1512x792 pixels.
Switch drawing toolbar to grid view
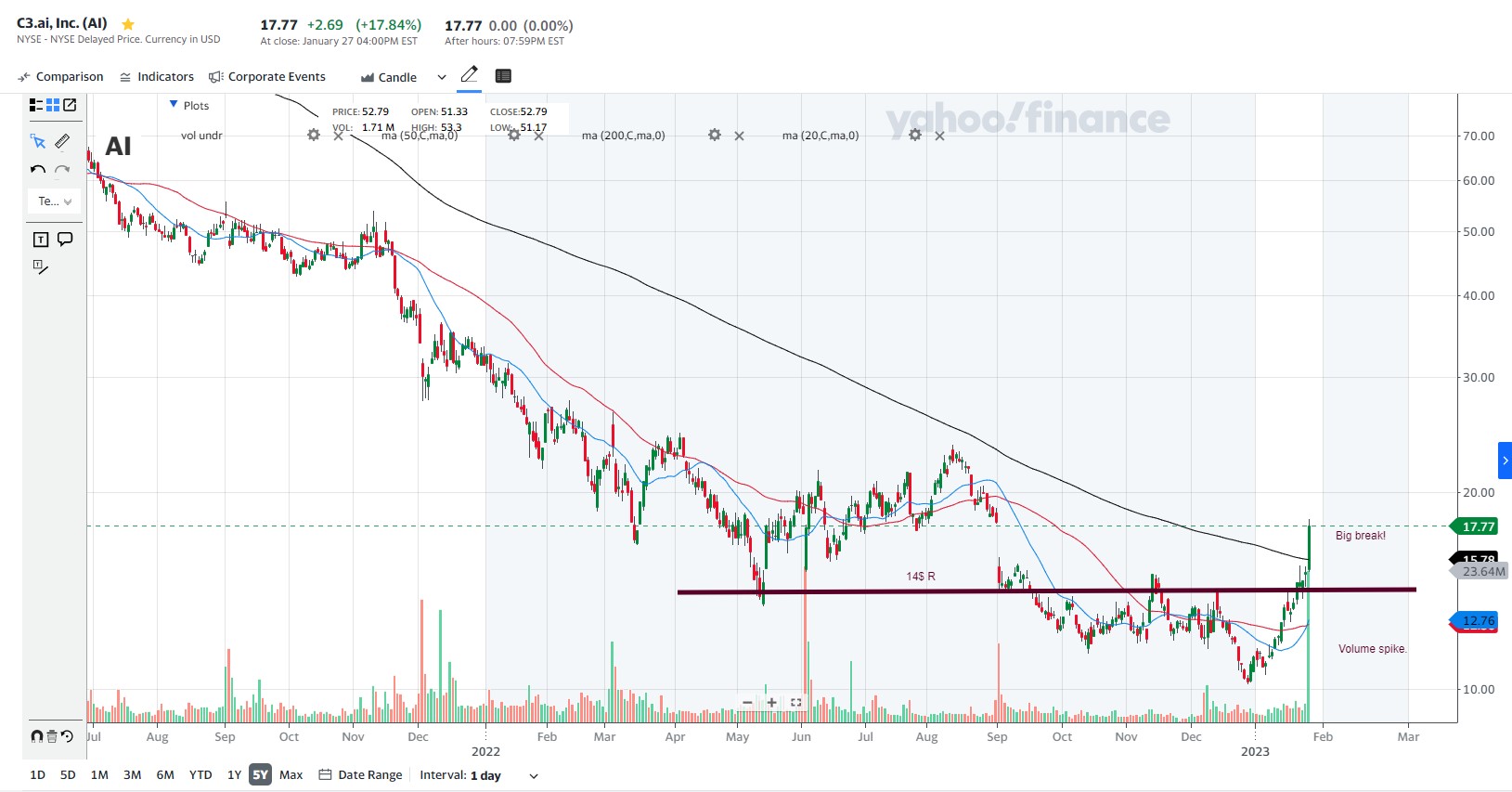pos(53,105)
